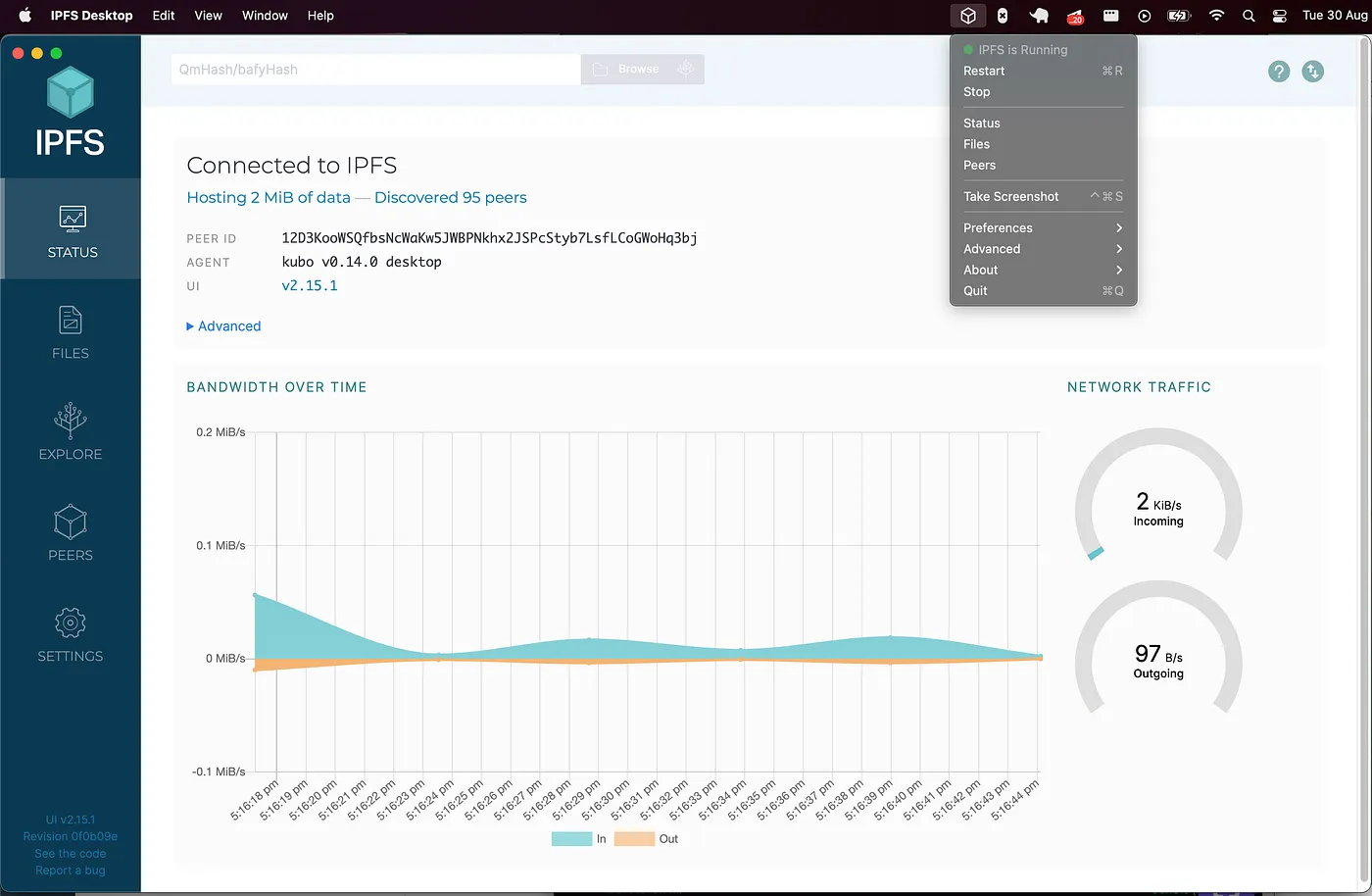1372x896 pixels.
Task: Open the Discovered 95 peers link
Action: [451, 197]
